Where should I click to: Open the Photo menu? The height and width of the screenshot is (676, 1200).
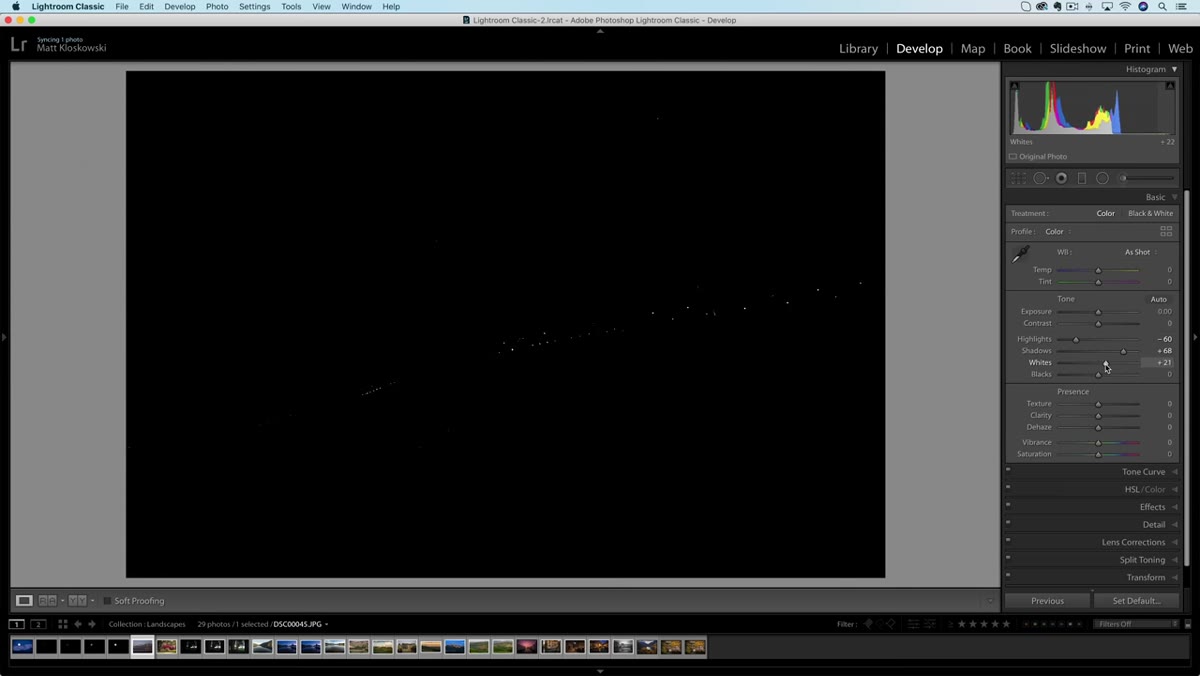[x=217, y=6]
